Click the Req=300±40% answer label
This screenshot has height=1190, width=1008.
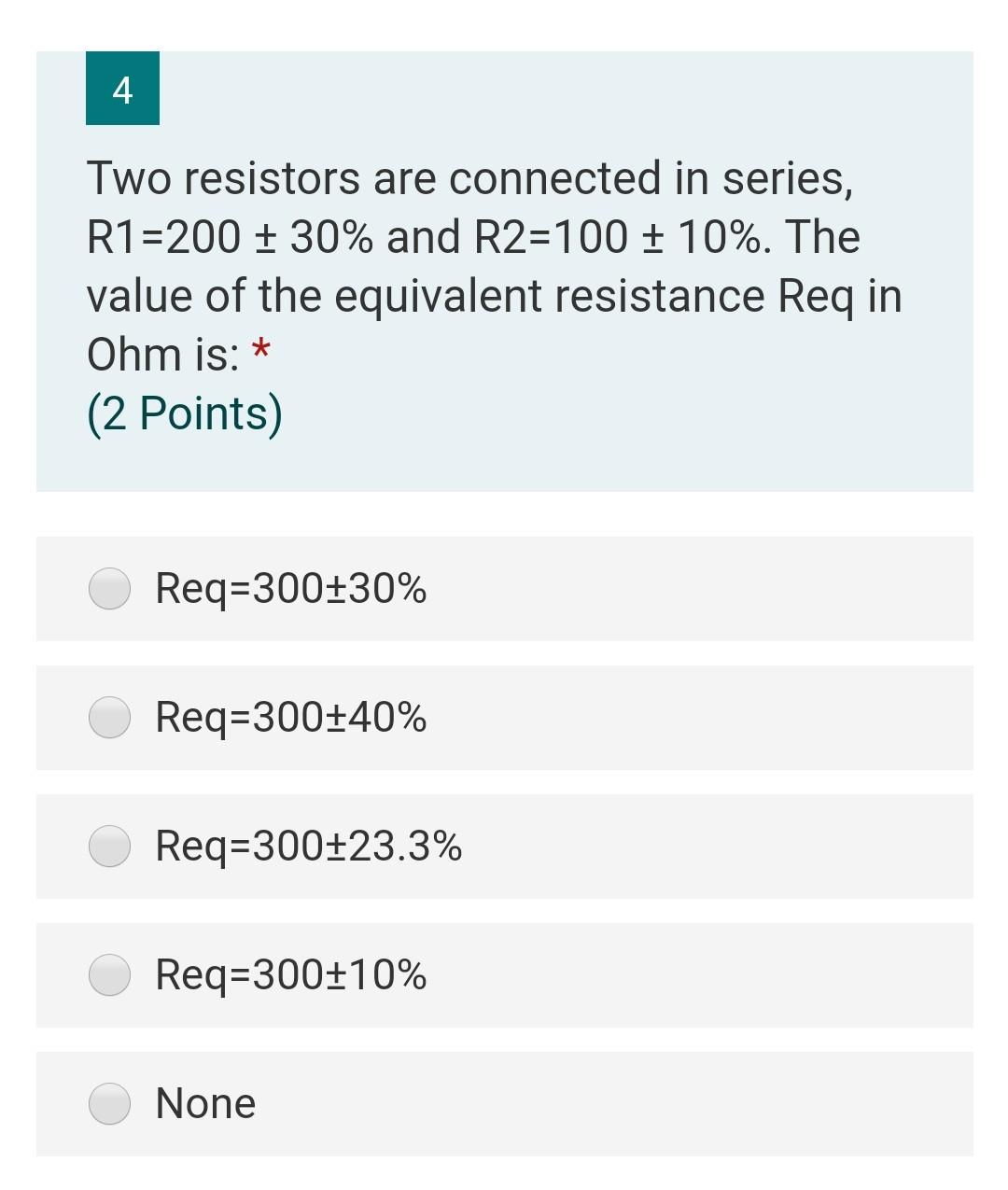(x=289, y=719)
